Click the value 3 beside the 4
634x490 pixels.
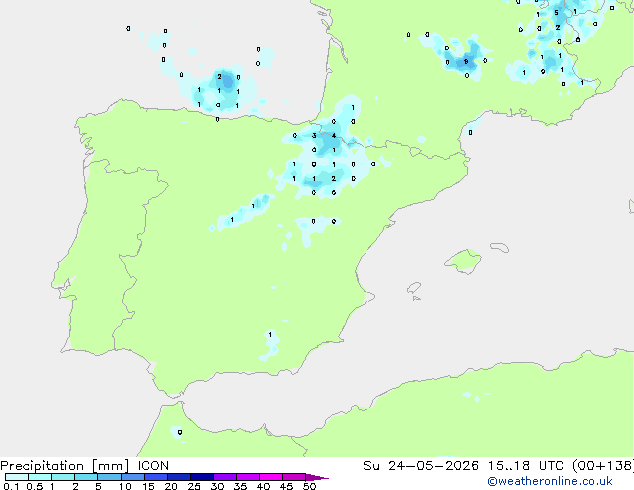click(x=314, y=135)
